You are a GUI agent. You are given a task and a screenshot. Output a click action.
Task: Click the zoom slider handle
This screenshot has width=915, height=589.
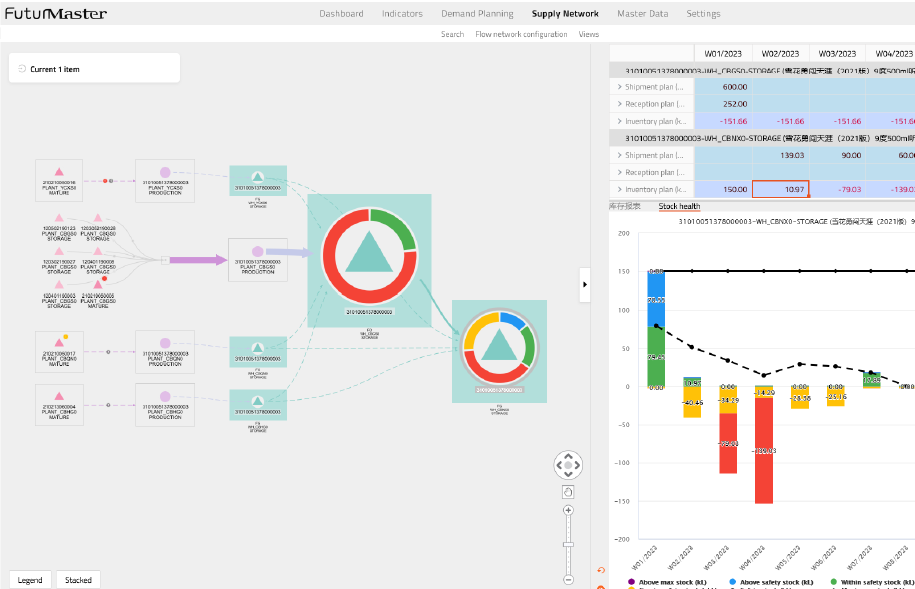point(567,543)
